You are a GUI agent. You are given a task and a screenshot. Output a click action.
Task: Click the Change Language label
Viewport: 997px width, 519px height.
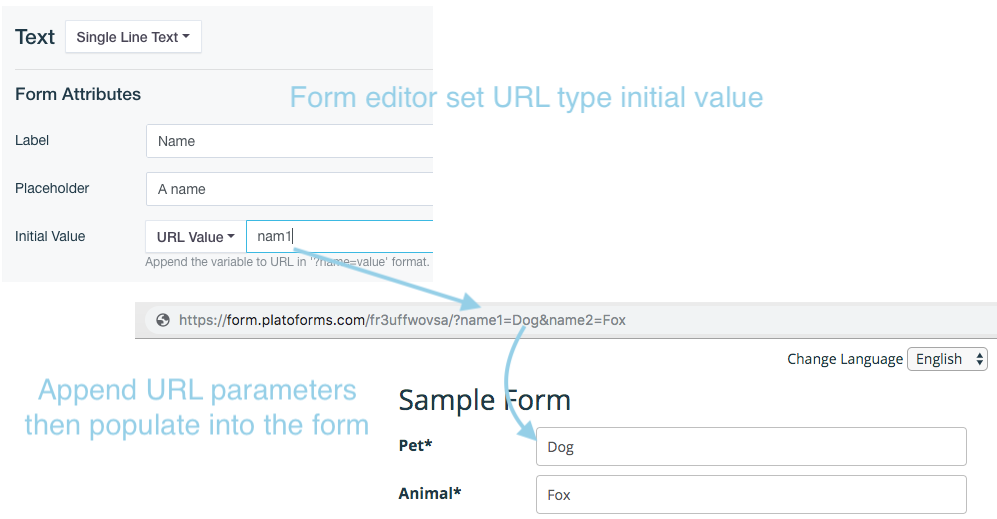[x=844, y=359]
